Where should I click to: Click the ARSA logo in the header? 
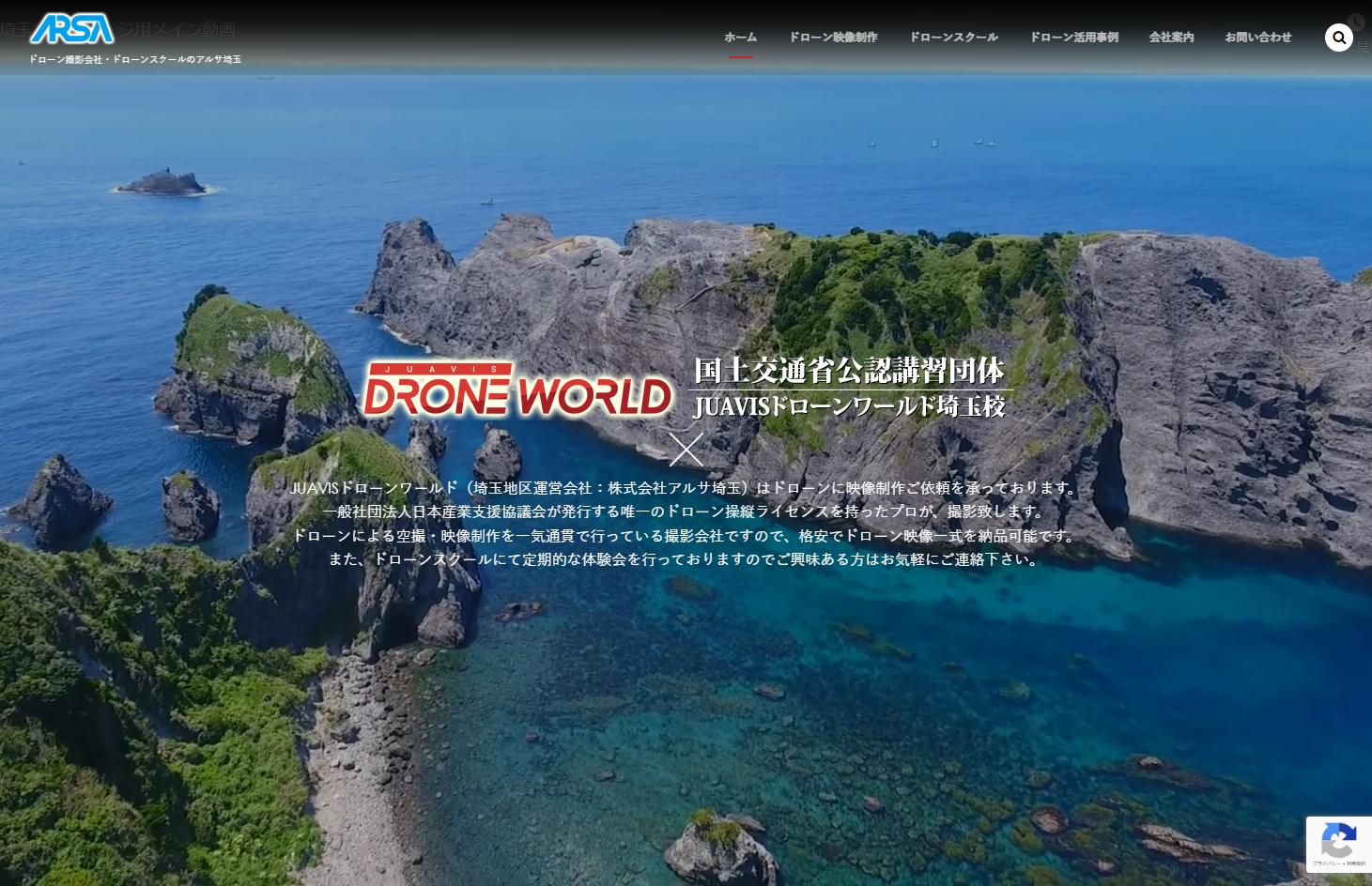pos(71,29)
